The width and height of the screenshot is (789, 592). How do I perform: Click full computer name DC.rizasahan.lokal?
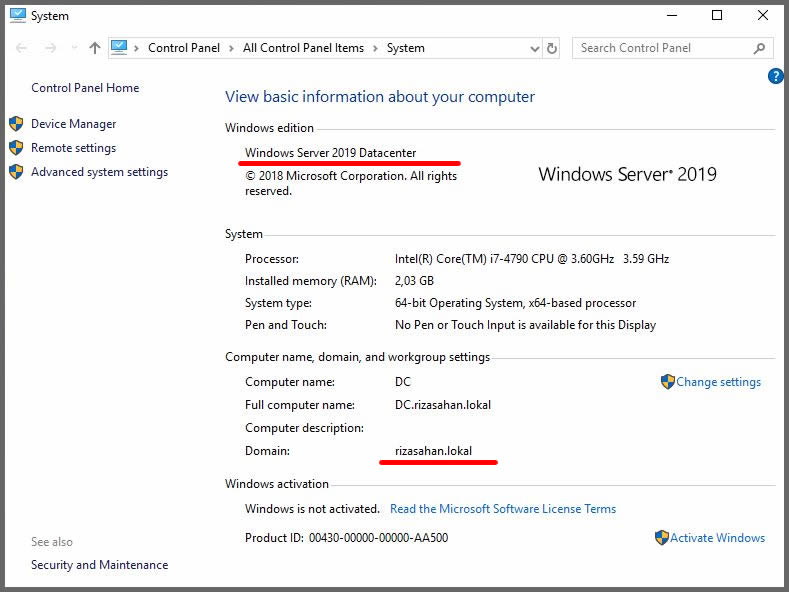tap(443, 405)
